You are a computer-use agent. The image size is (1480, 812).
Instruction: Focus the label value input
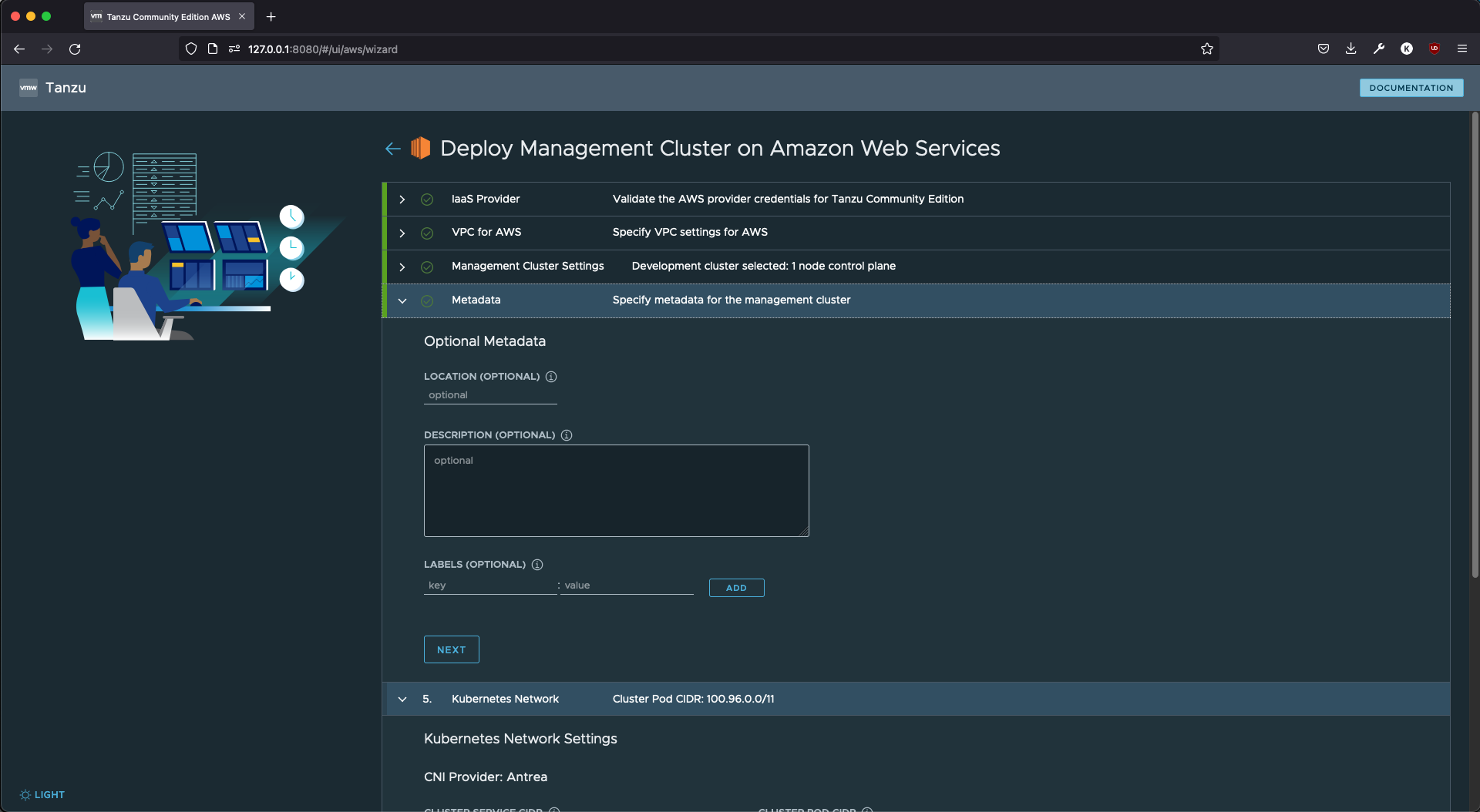627,586
